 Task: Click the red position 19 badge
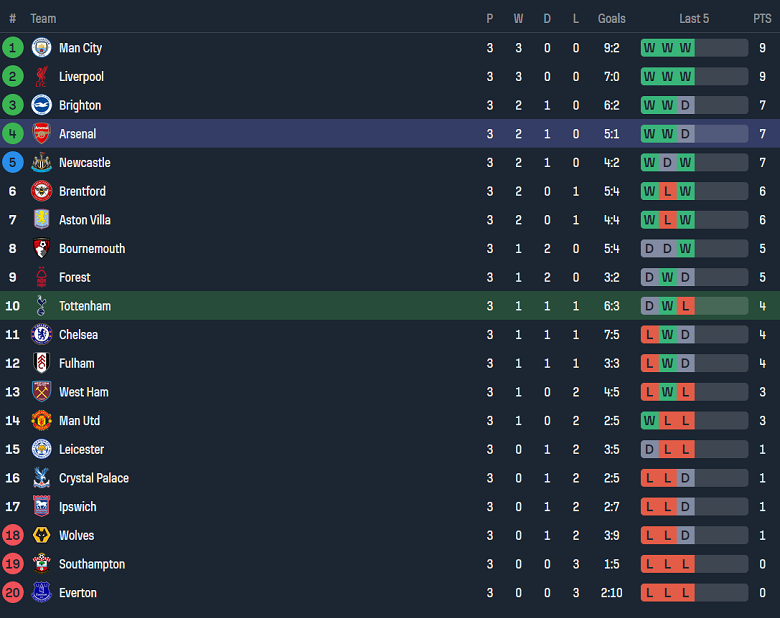pyautogui.click(x=13, y=565)
